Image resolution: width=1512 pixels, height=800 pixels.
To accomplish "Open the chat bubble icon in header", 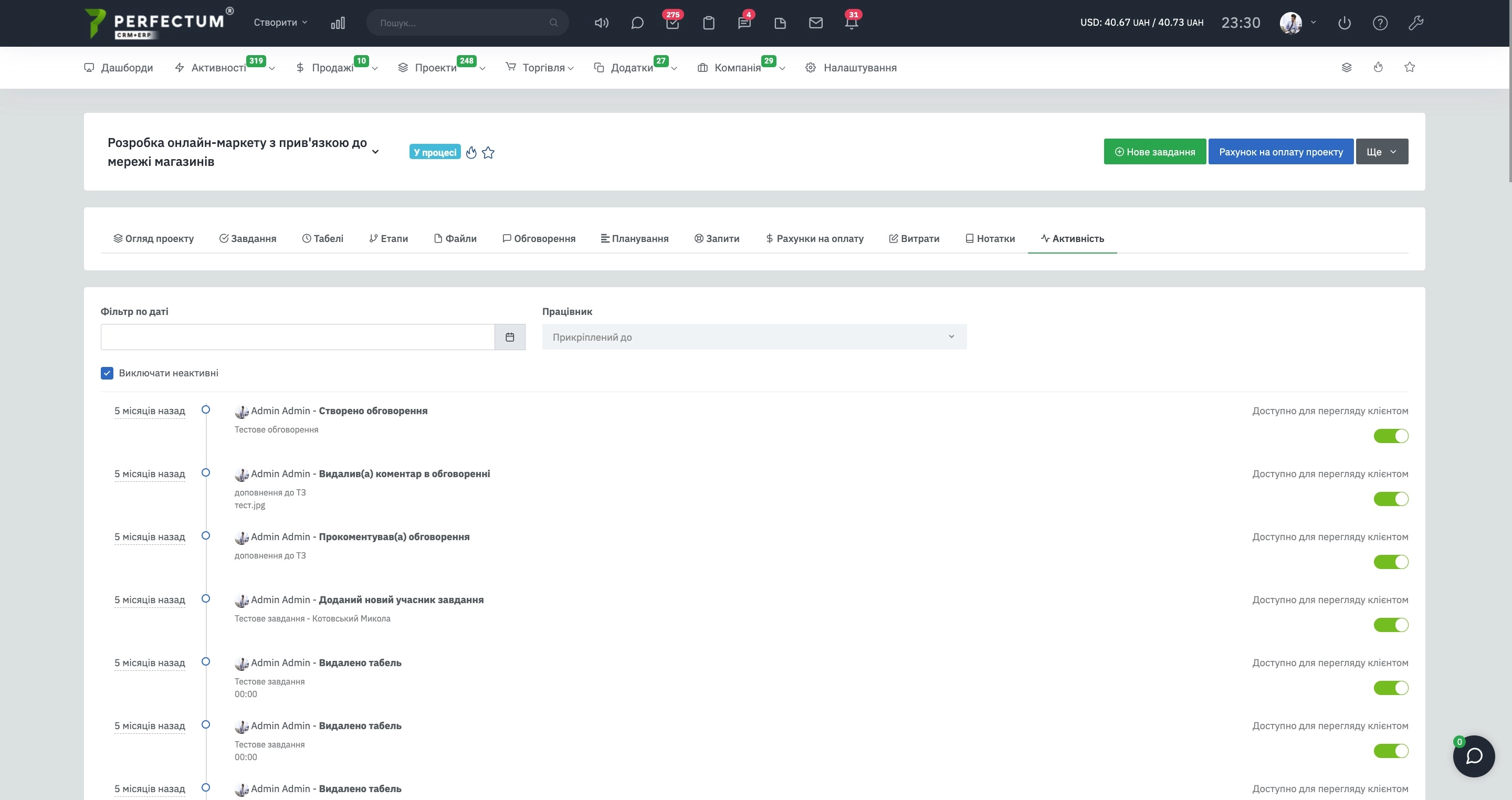I will [x=637, y=23].
